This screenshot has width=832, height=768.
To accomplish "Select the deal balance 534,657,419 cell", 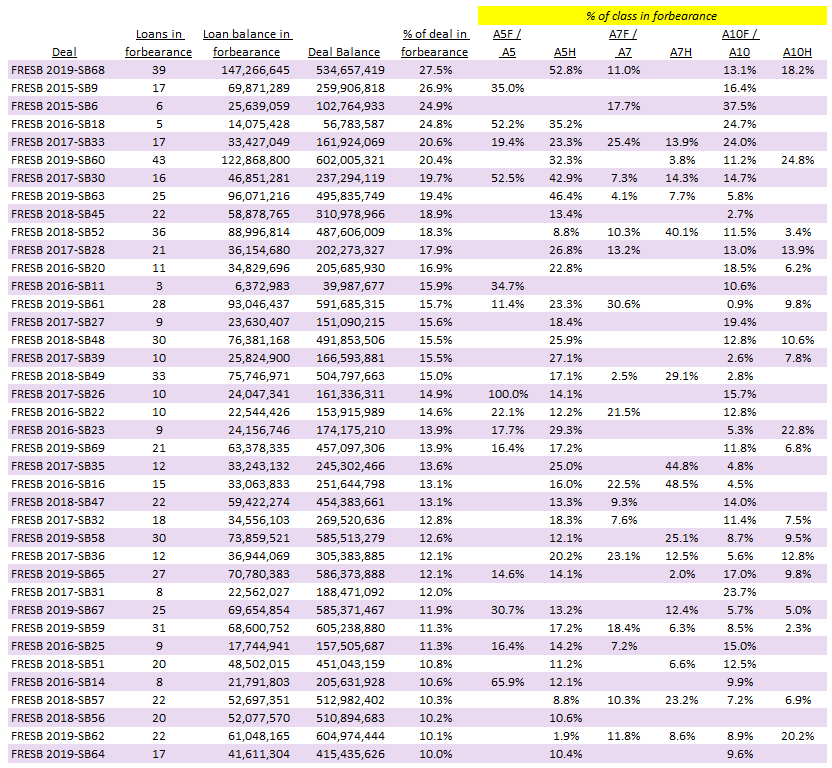I will coord(346,70).
